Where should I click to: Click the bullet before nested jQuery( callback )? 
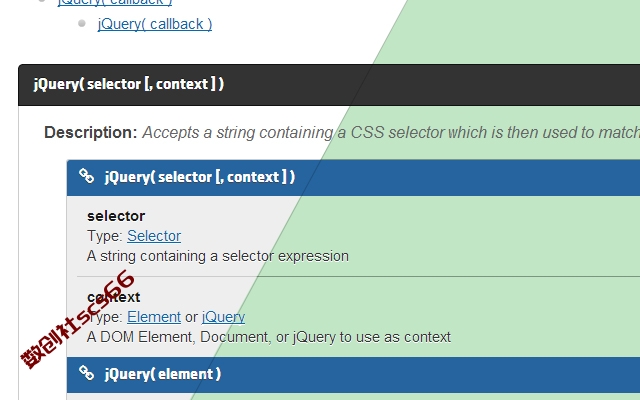[82, 23]
